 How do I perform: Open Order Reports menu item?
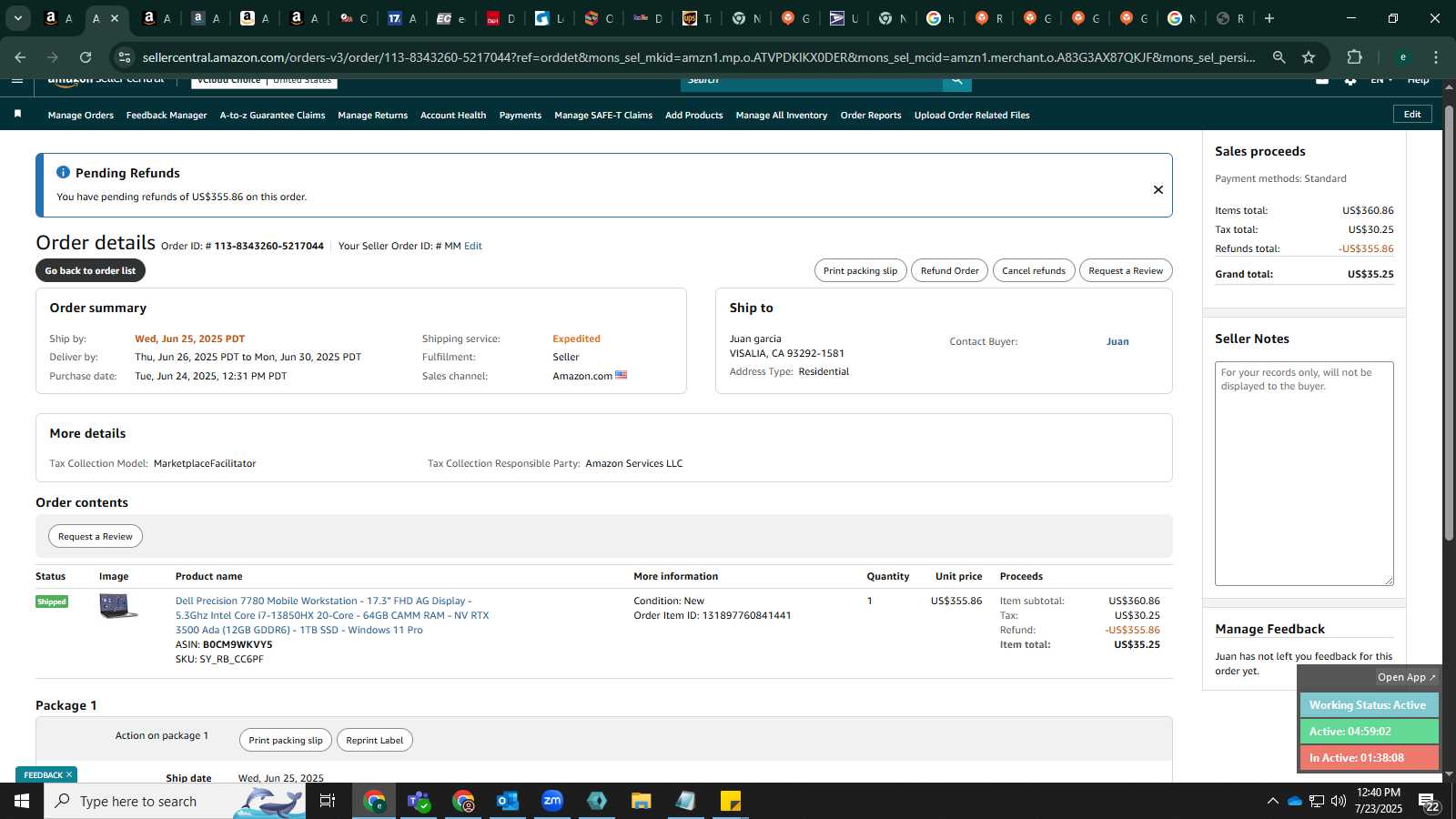(871, 116)
